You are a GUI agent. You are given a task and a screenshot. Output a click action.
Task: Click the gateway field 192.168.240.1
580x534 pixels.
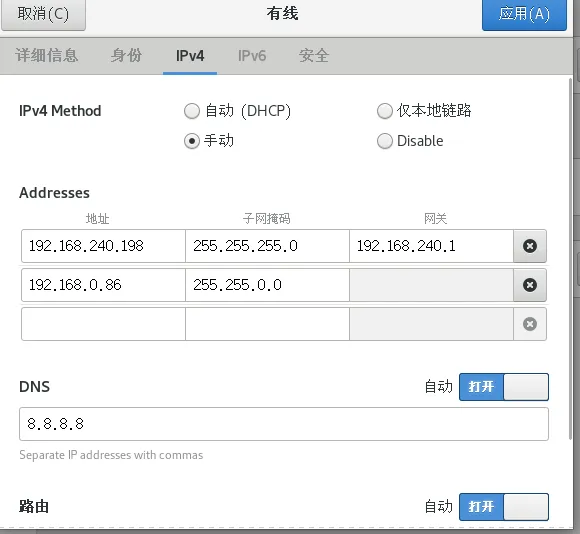tap(431, 246)
